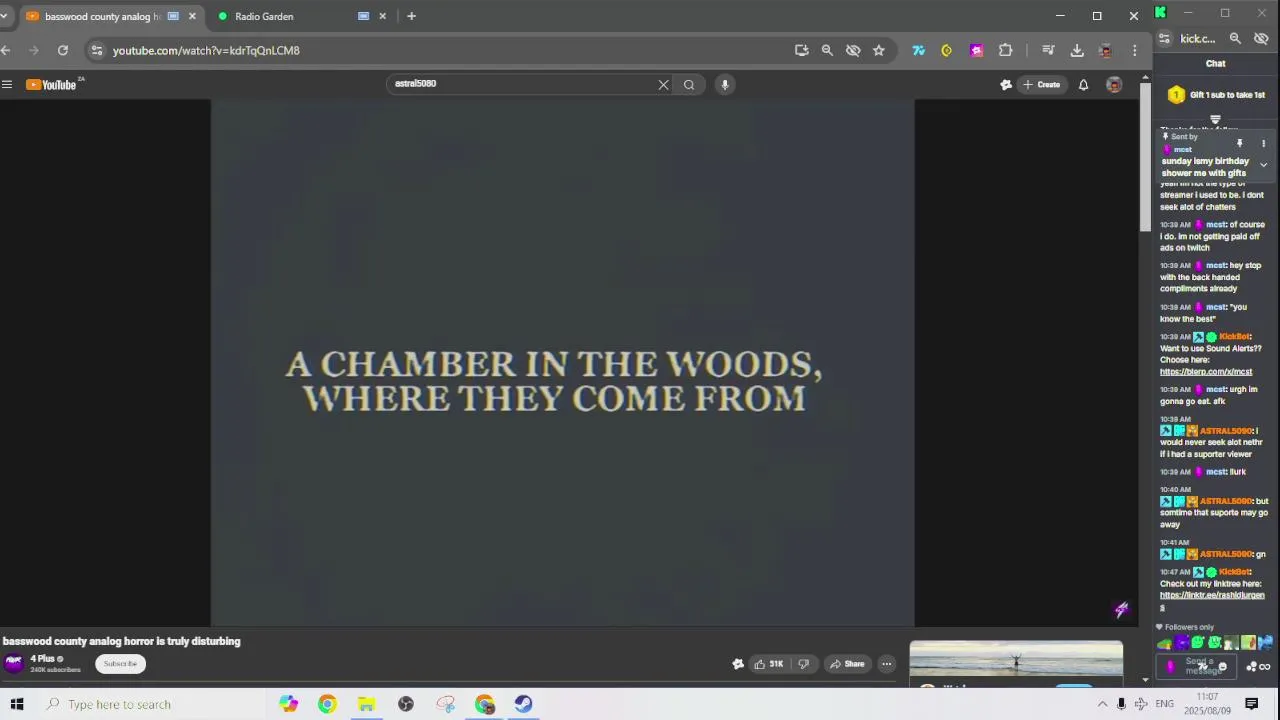View site information icon in address bar
This screenshot has height=720, width=1280.
click(x=95, y=50)
